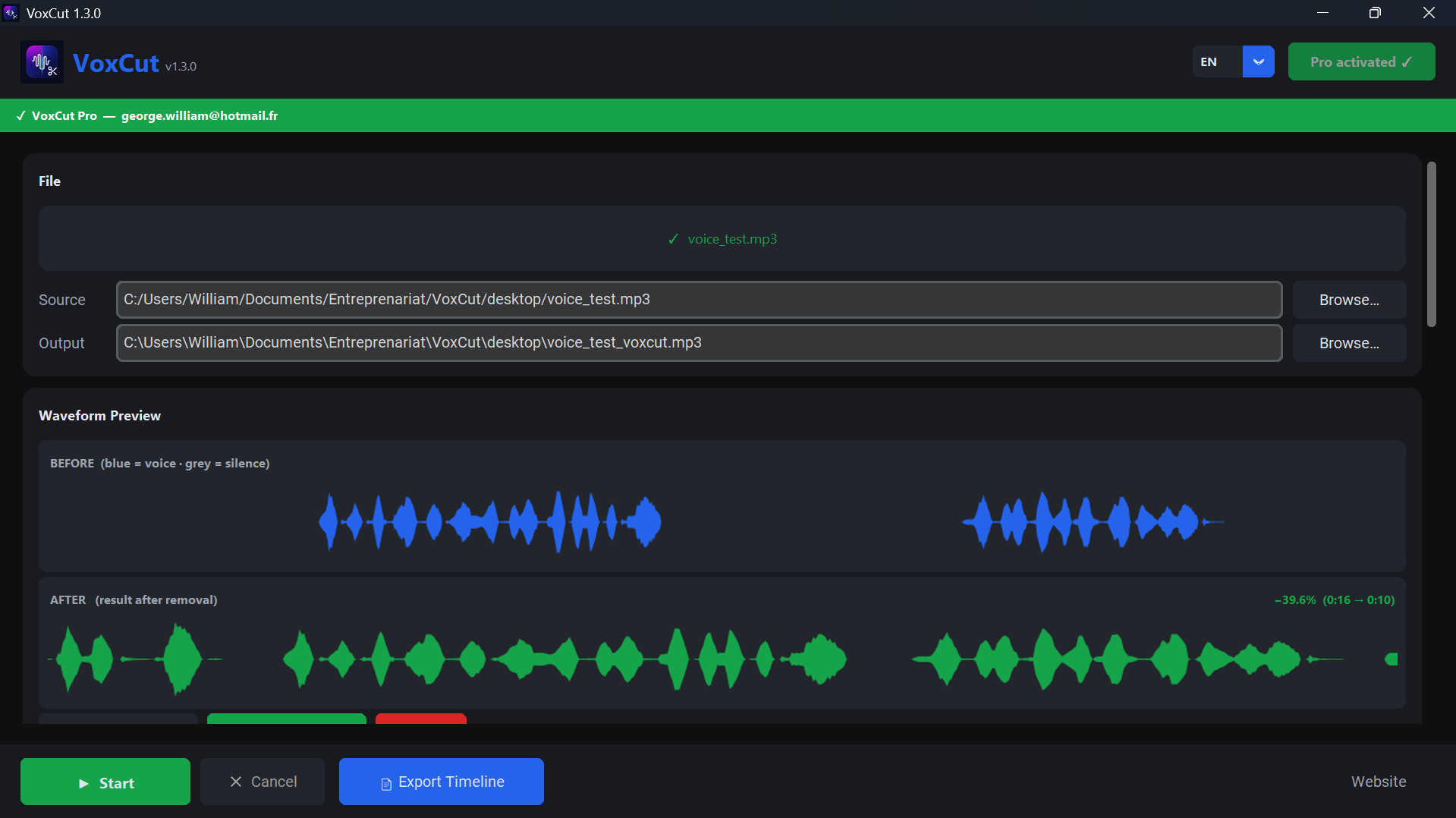Click the voice_test.mp3 drop zone

tap(722, 239)
